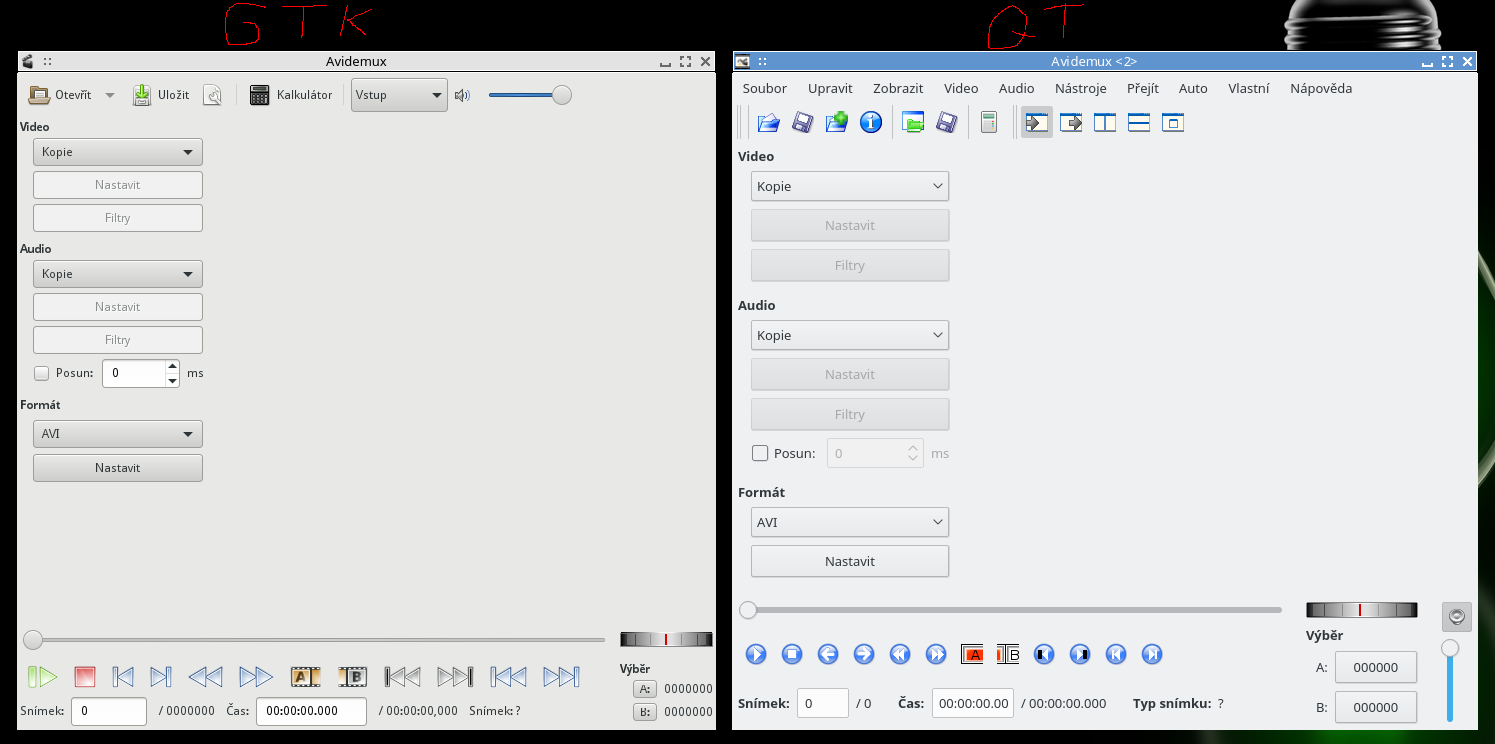Open Nástroje menu
Viewport: 1495px width, 744px height.
click(1081, 88)
